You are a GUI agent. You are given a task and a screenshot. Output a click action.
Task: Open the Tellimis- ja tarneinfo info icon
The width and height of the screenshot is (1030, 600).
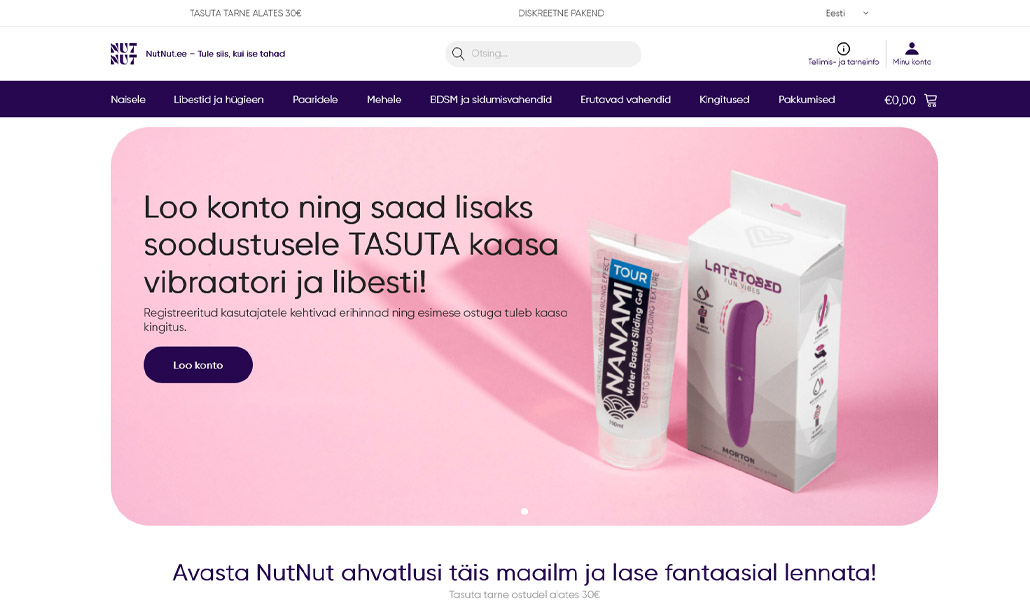tap(843, 49)
